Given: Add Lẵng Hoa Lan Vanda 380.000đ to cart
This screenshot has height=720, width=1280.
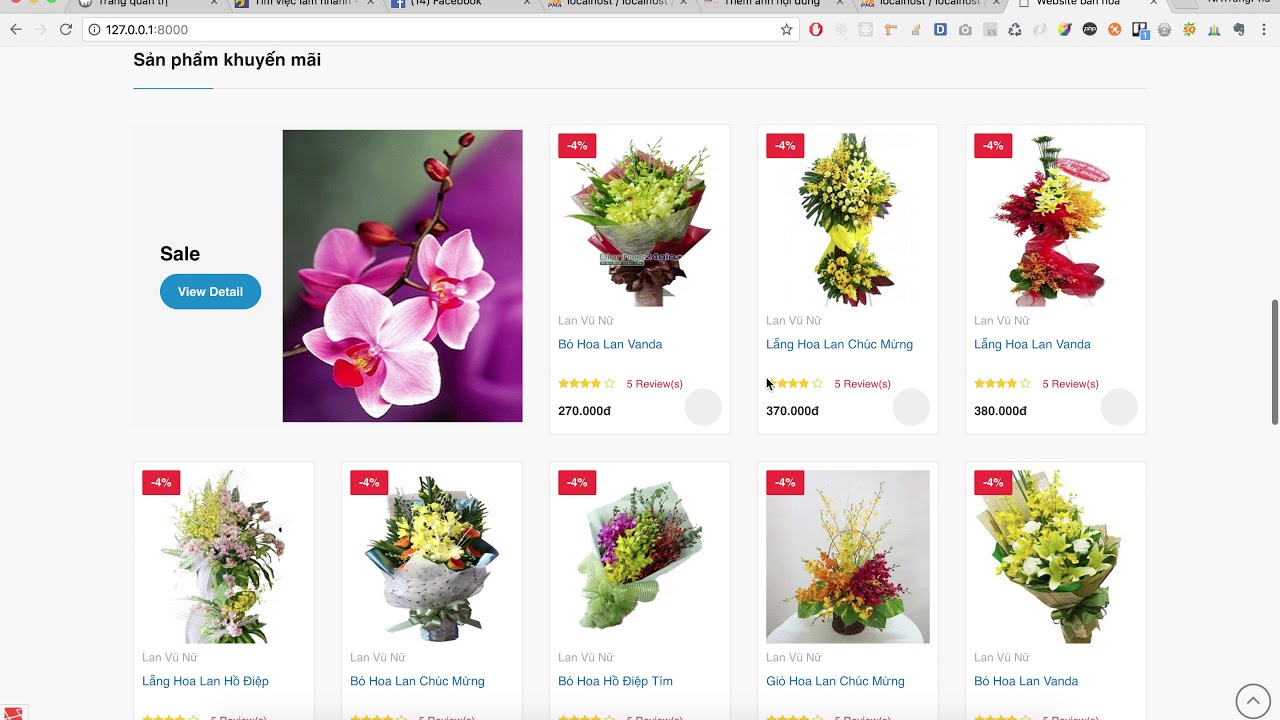Looking at the screenshot, I should (x=1119, y=407).
